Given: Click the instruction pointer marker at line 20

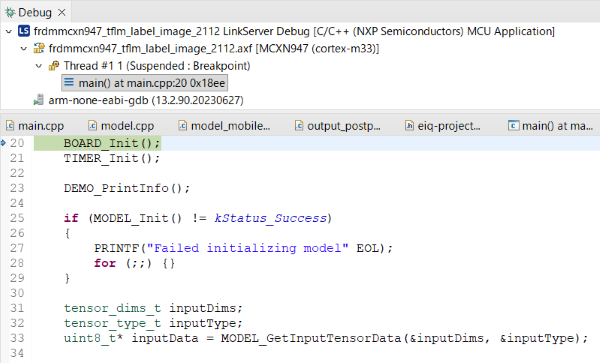Looking at the screenshot, I should coord(3,143).
